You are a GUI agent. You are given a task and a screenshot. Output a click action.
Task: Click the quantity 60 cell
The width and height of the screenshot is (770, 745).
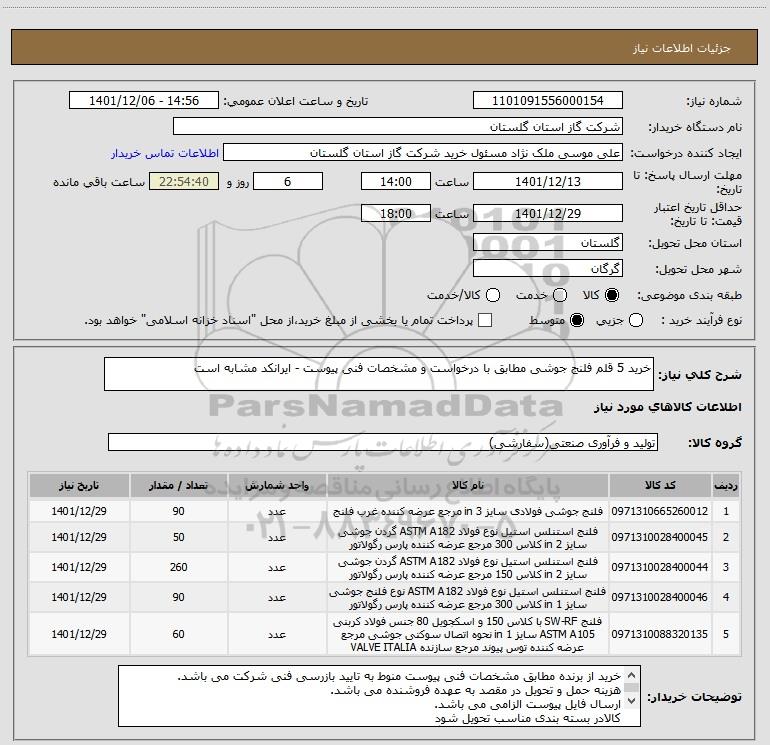tap(178, 634)
